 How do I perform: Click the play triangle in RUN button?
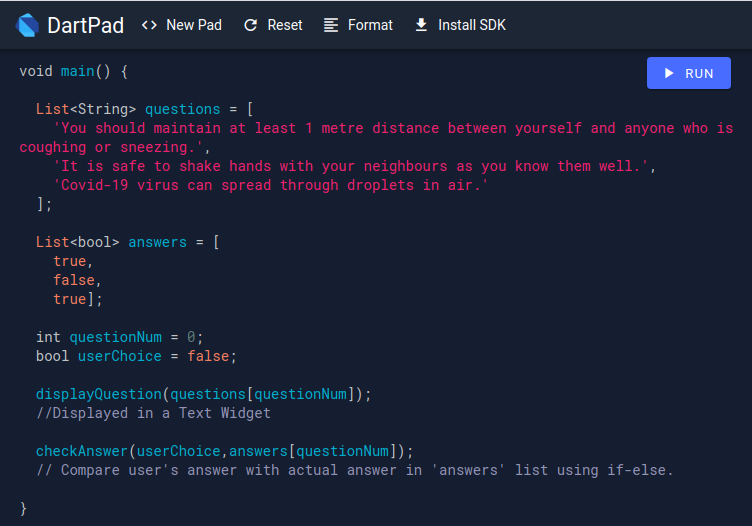pyautogui.click(x=669, y=73)
